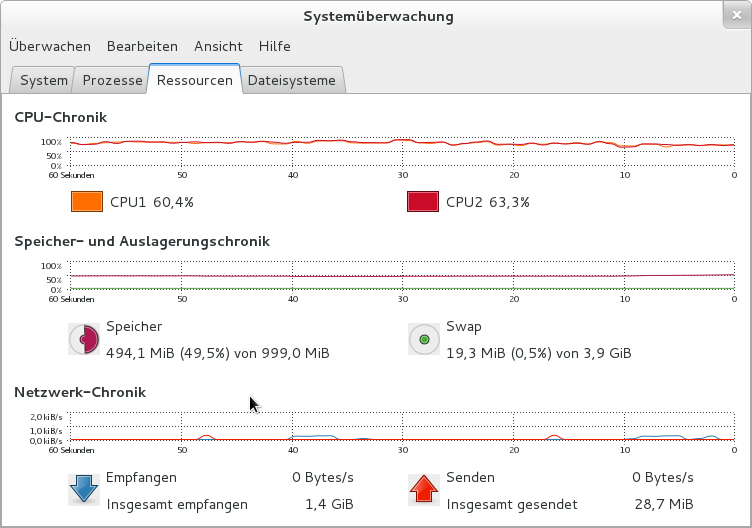
Task: Click the red Senden upload arrow
Action: point(425,490)
